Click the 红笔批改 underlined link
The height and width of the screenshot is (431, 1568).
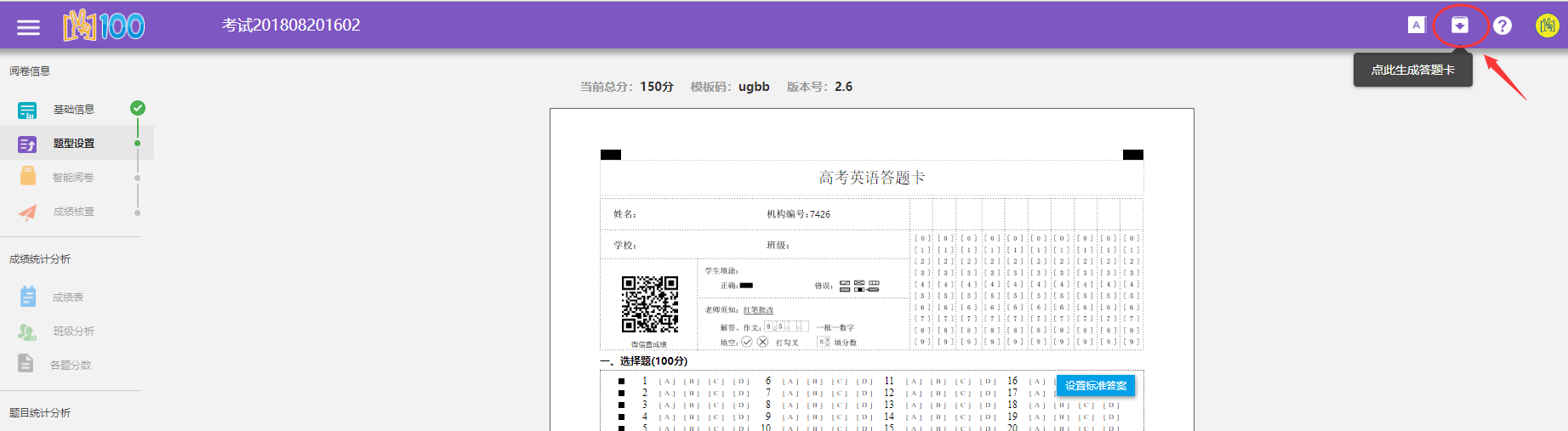758,310
